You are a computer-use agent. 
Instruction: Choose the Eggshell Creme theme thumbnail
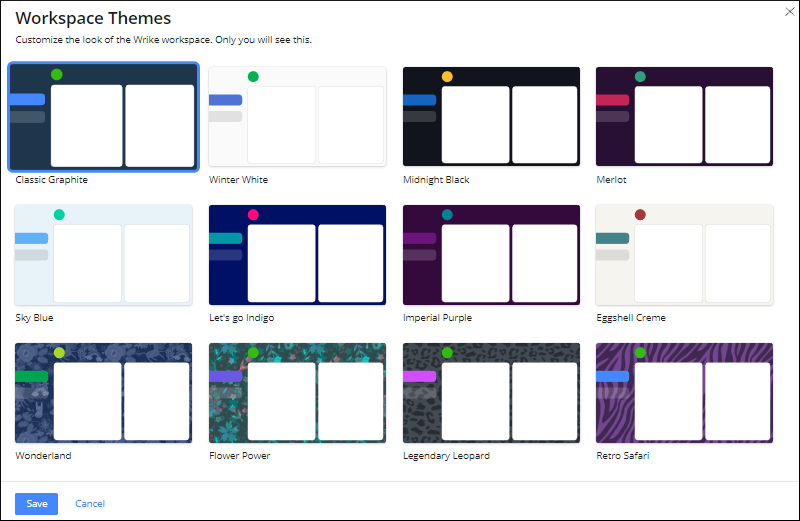tap(684, 255)
